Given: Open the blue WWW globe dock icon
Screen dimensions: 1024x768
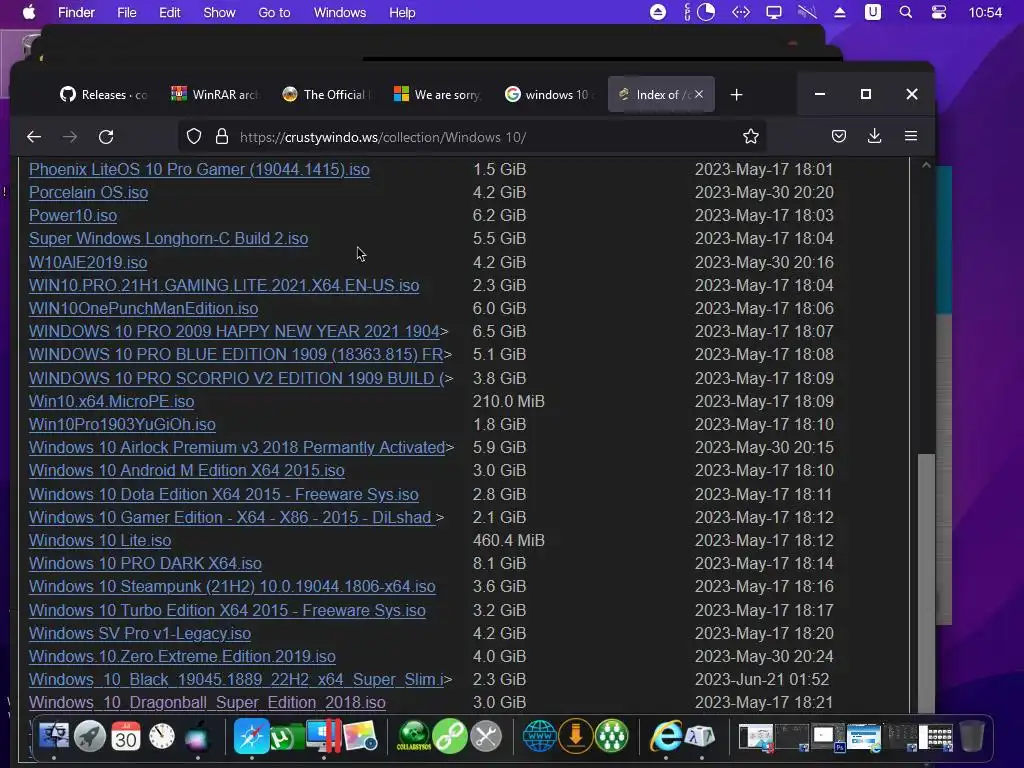Looking at the screenshot, I should click(x=539, y=736).
